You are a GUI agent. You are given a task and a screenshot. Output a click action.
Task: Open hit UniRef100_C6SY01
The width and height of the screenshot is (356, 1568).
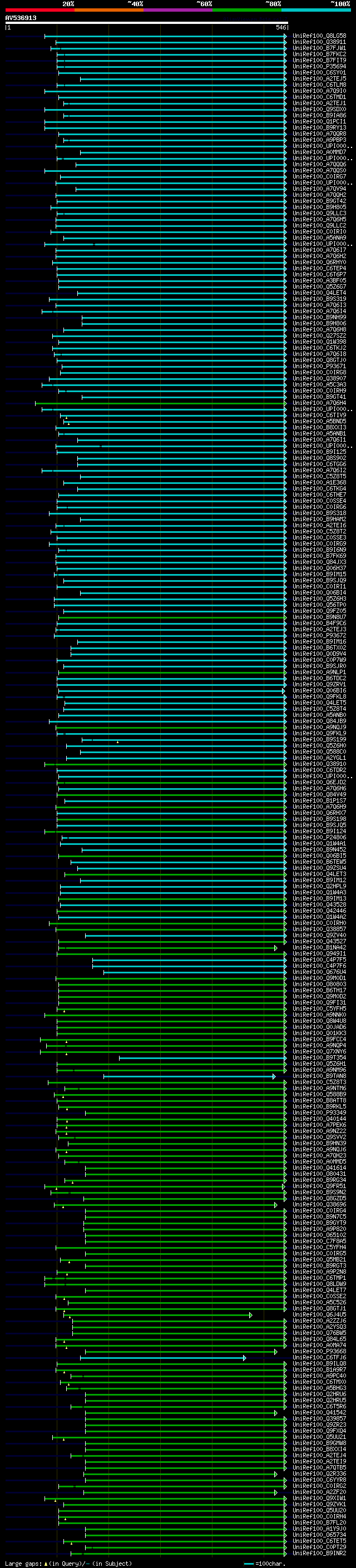pyautogui.click(x=319, y=72)
